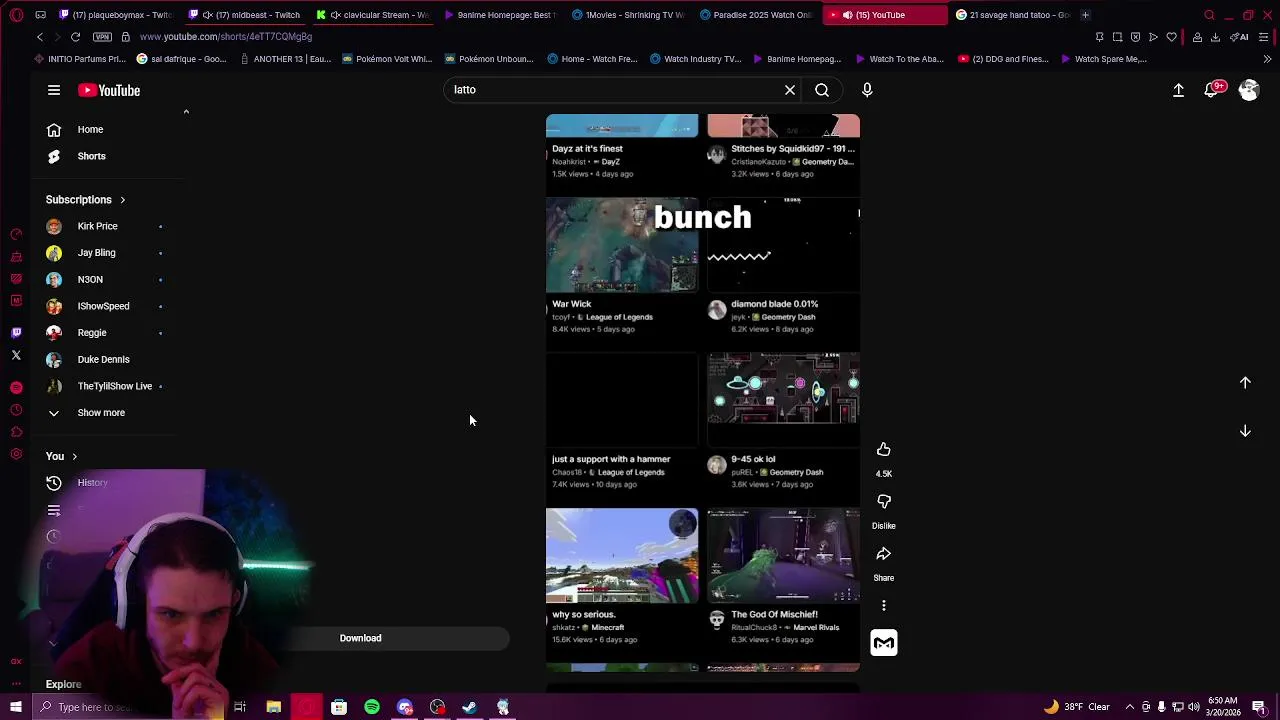Open 'just a support with a hammer' title
1280x720 pixels.
[x=611, y=459]
